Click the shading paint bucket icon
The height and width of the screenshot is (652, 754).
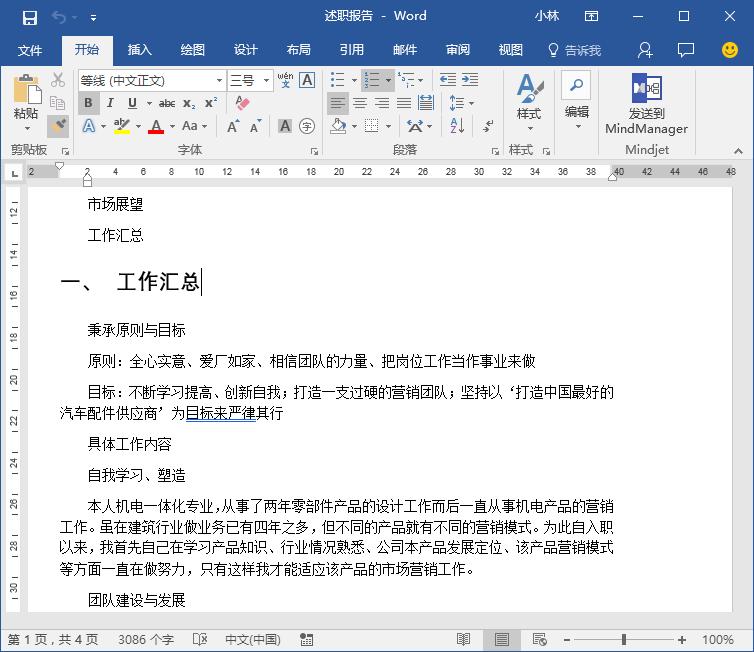[x=339, y=126]
